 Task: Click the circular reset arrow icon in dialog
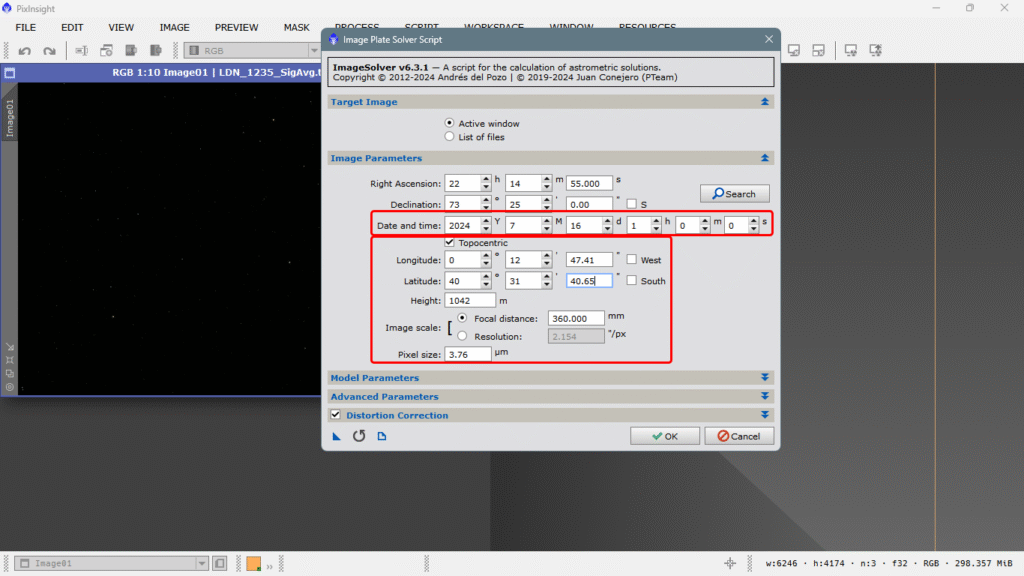coord(359,436)
